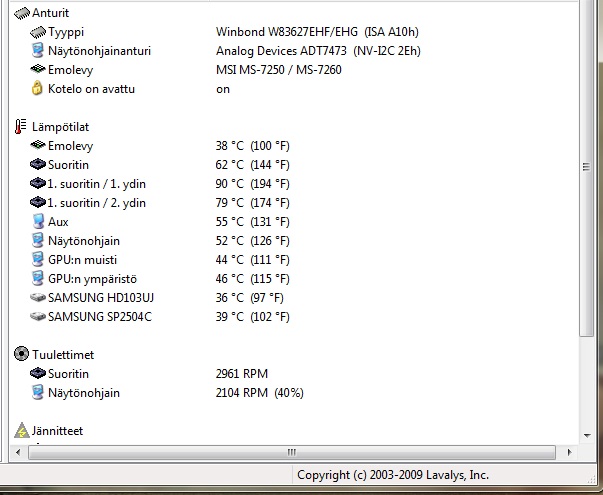Click the Jännitteet warning lightning icon

tap(22, 430)
